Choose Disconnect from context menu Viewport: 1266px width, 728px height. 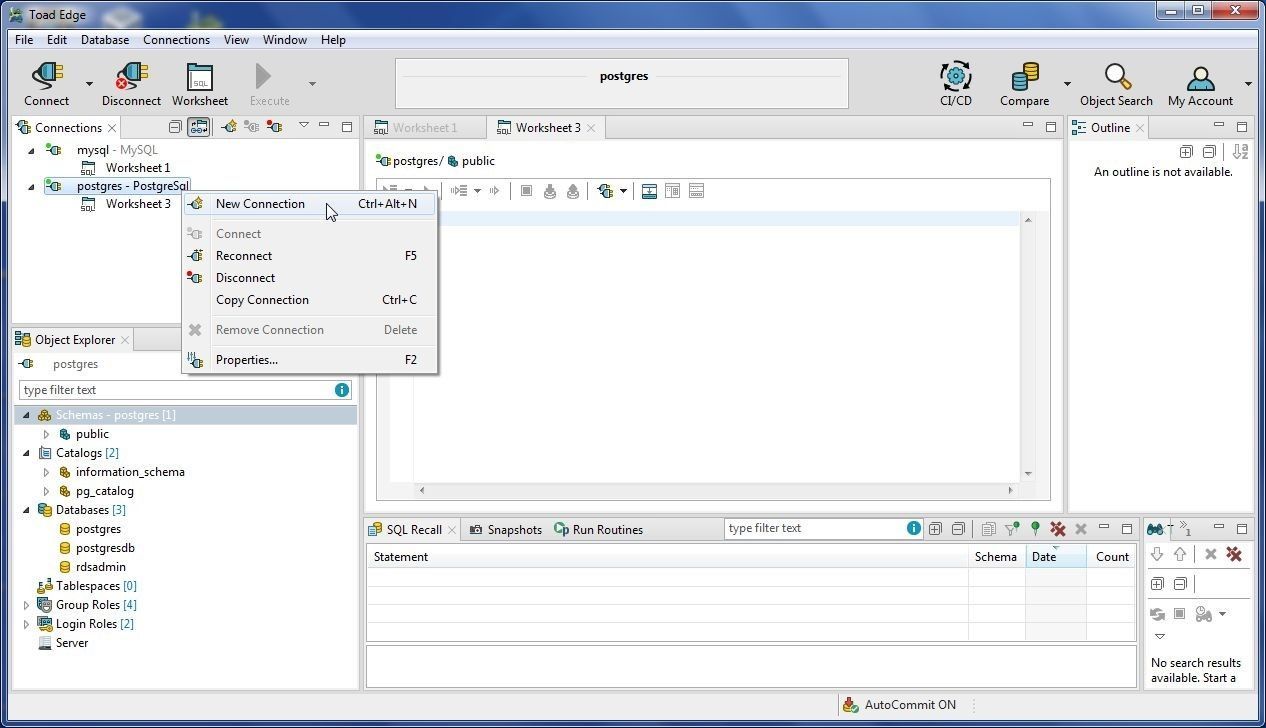310,278
